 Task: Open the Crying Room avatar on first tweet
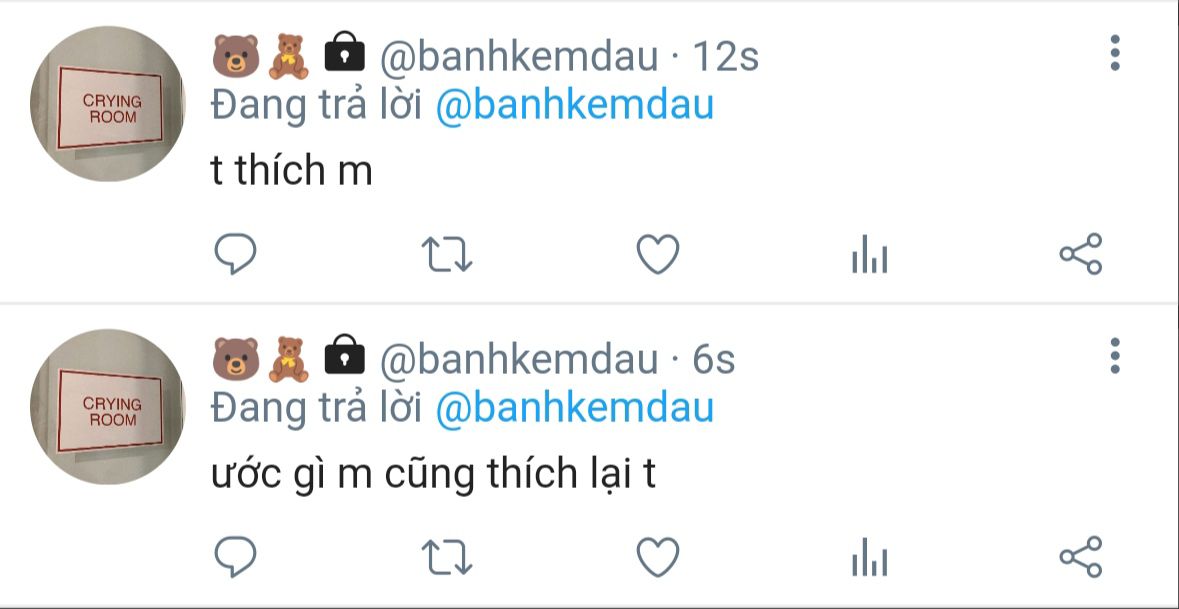tap(107, 104)
